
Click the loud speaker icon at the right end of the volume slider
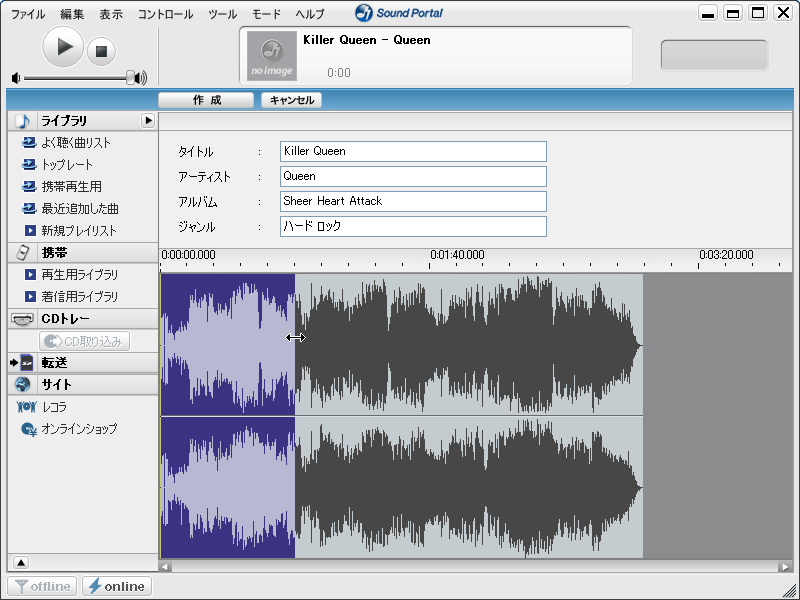142,78
